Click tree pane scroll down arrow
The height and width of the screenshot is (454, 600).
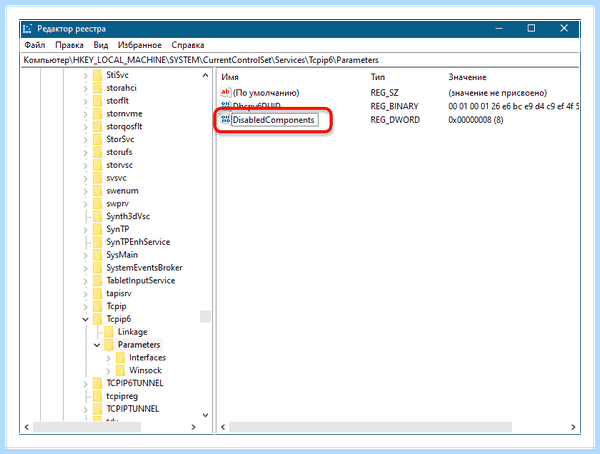click(x=205, y=415)
